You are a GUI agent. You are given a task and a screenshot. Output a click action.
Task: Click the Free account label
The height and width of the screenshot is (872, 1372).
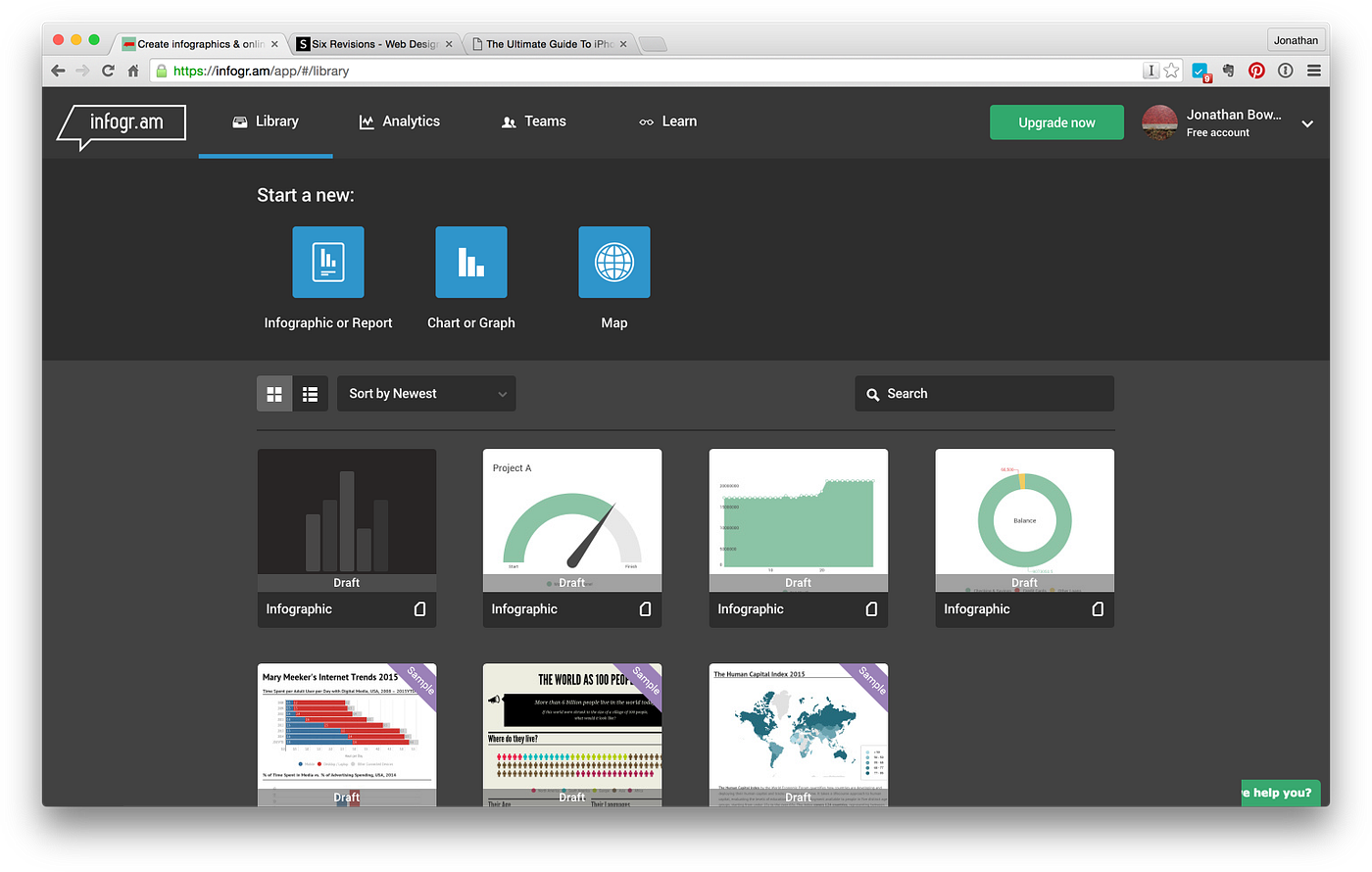click(x=1218, y=132)
